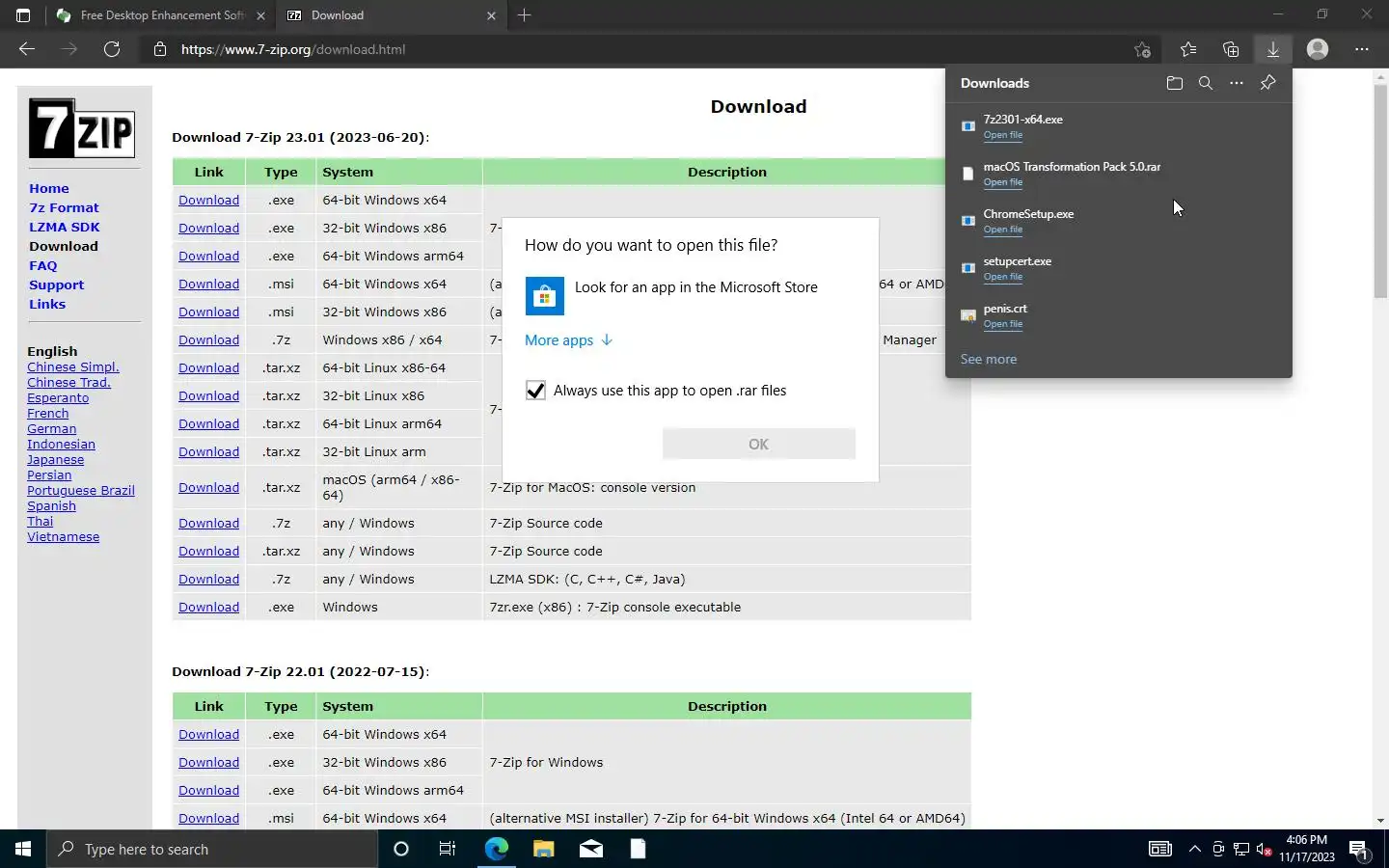Open the user profile avatar
Screen dimensions: 1389x868
coord(1318,49)
